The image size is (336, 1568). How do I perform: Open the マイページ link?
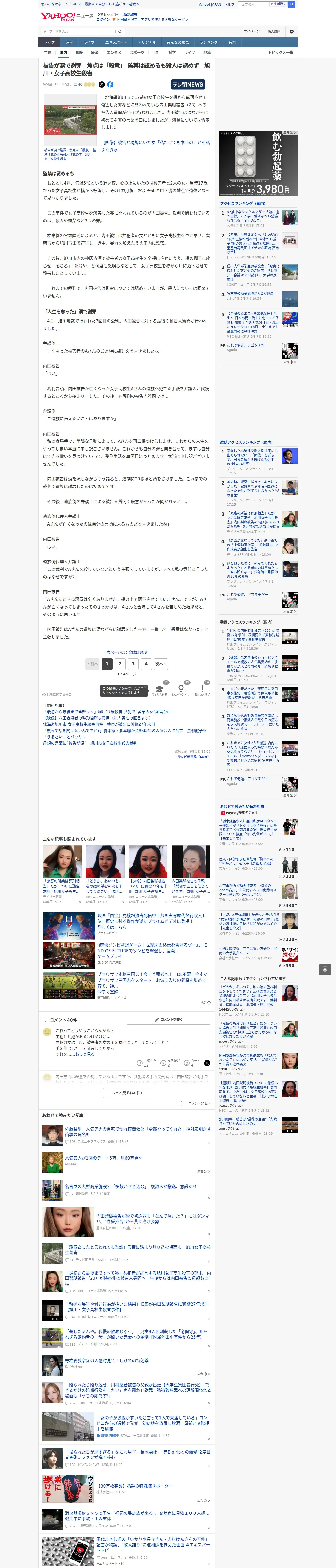coord(252,31)
